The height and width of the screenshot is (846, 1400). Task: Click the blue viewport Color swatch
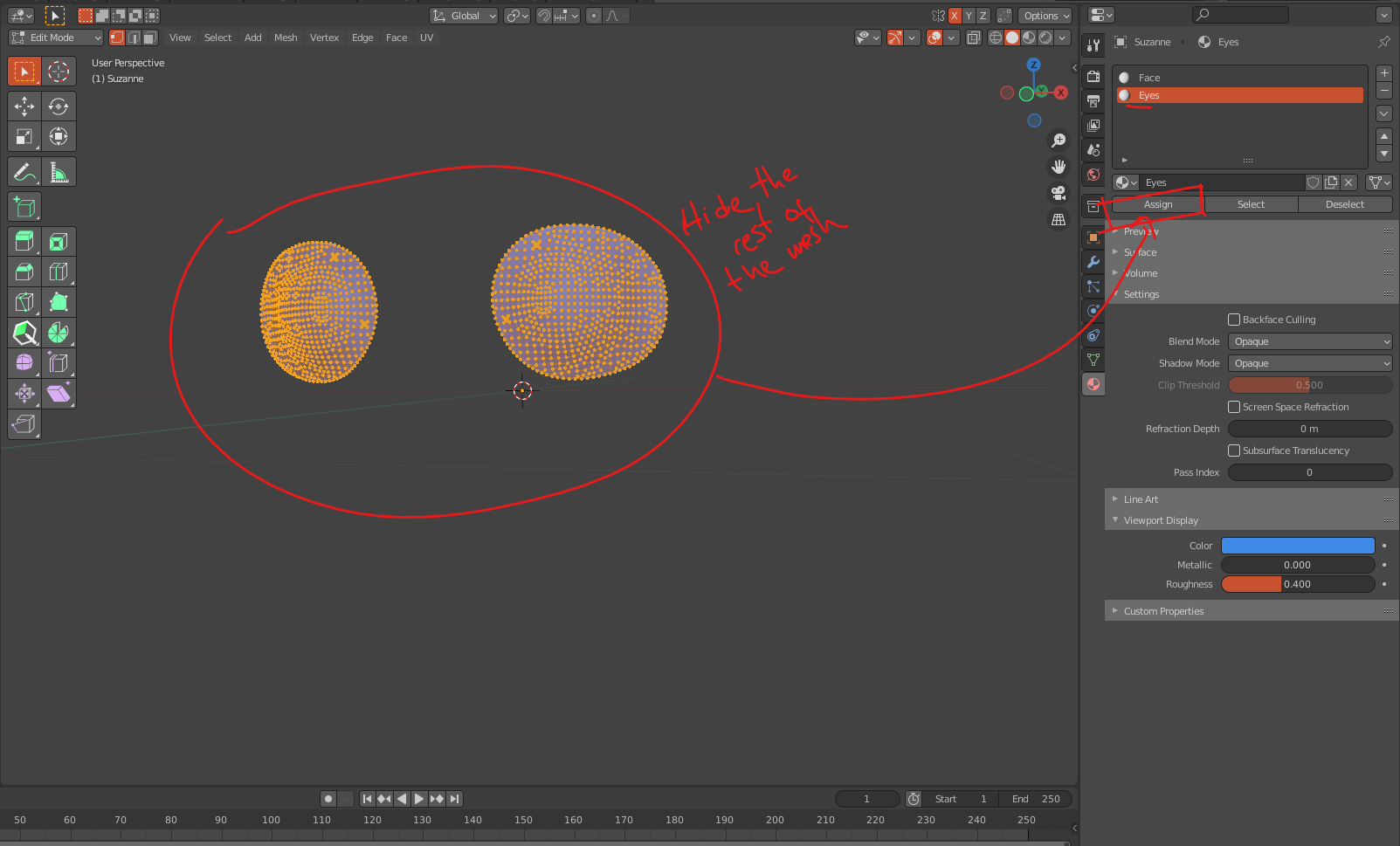1298,546
